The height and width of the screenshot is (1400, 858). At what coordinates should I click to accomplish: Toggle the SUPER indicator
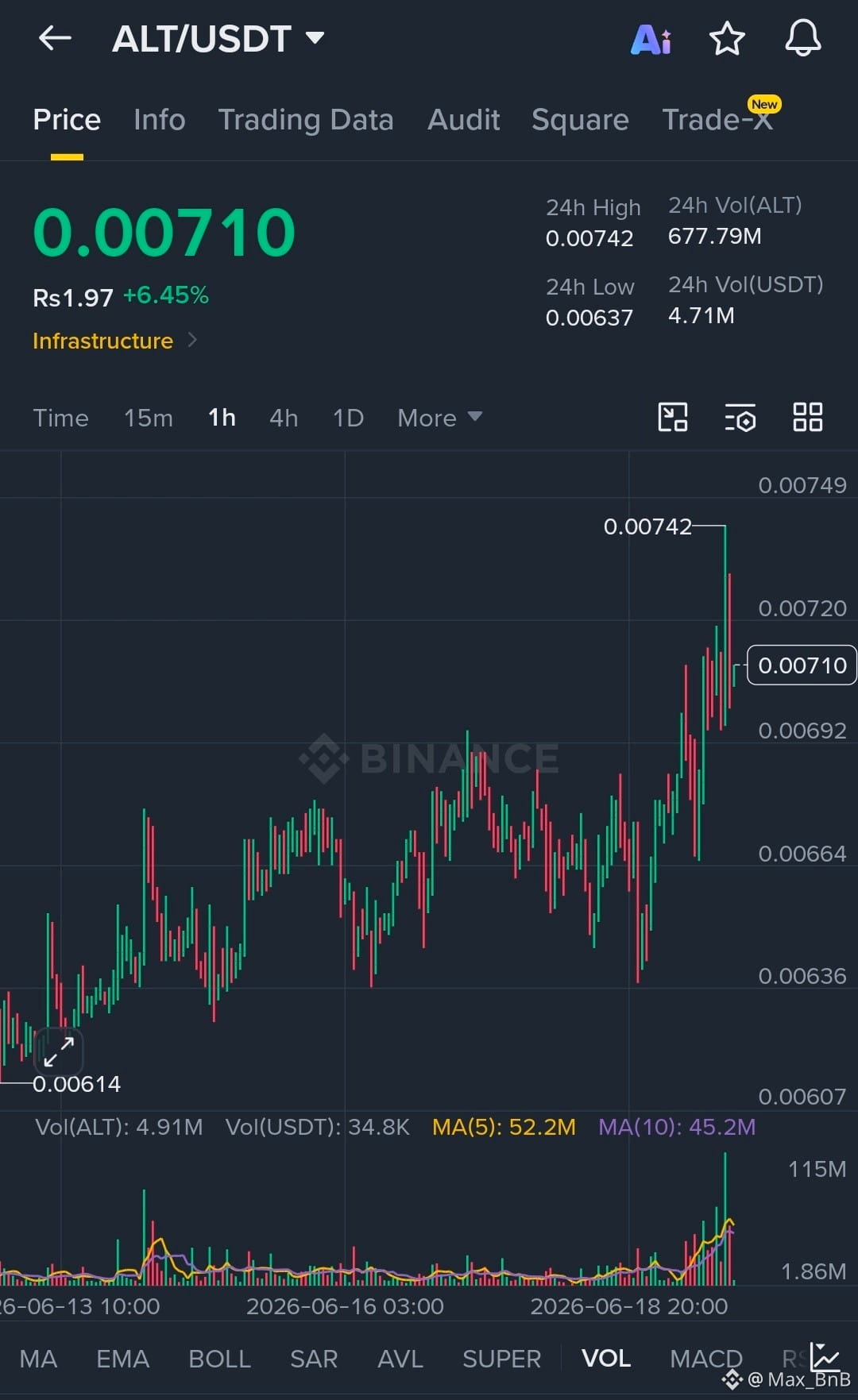(x=501, y=1359)
